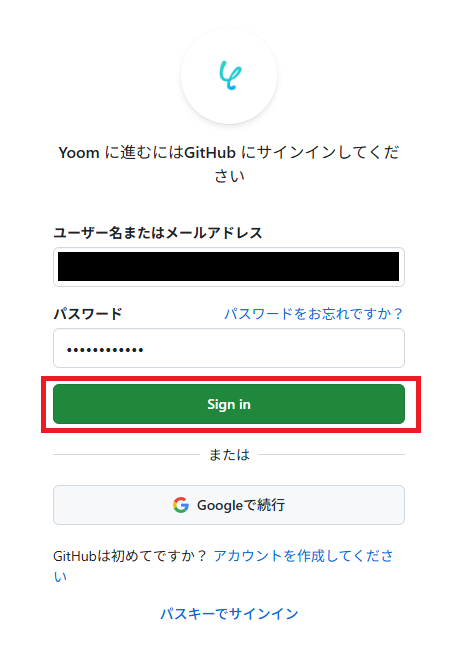Focus the password input field
The image size is (470, 659).
pyautogui.click(x=229, y=348)
